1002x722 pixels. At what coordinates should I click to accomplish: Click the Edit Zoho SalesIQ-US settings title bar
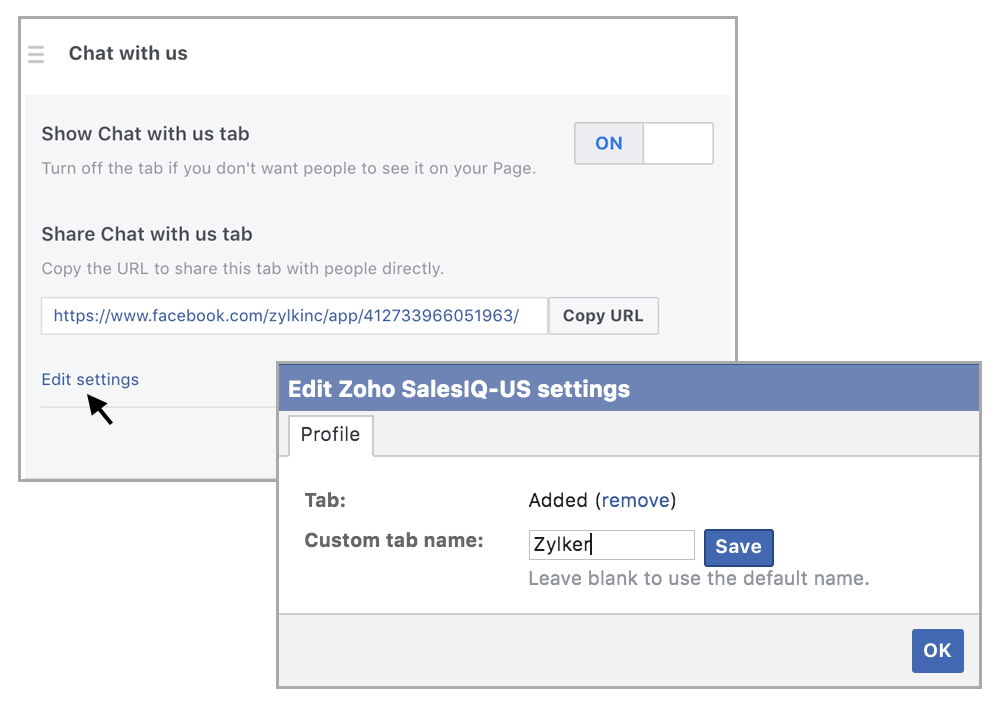click(x=629, y=388)
